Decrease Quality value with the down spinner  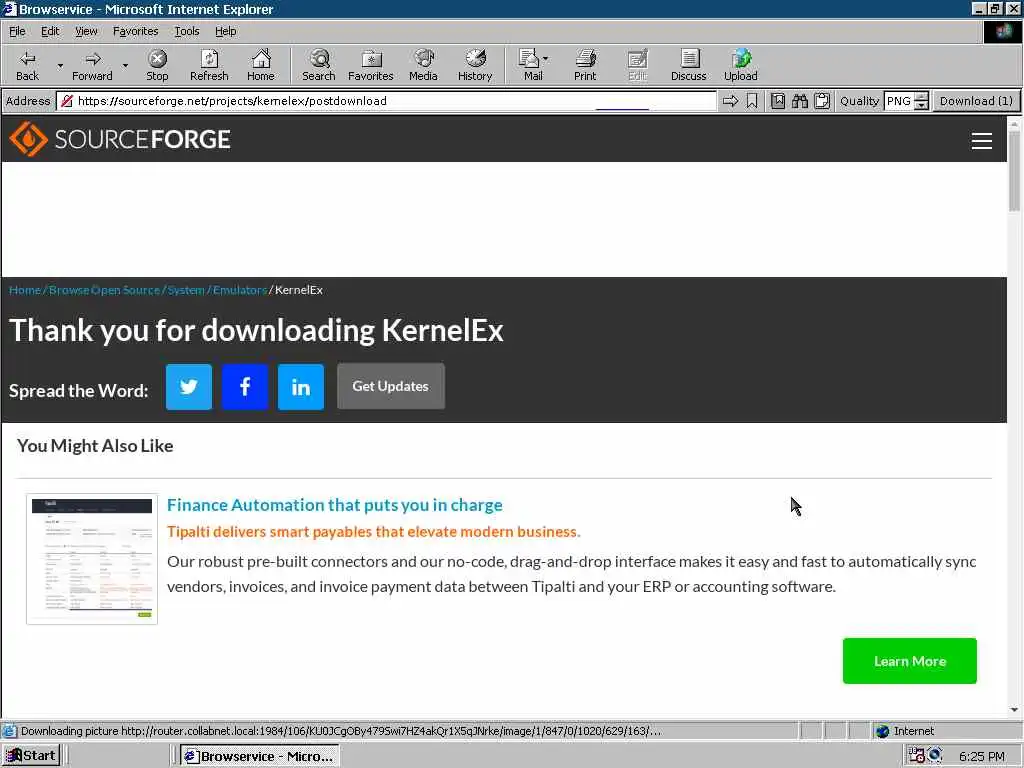[x=921, y=105]
